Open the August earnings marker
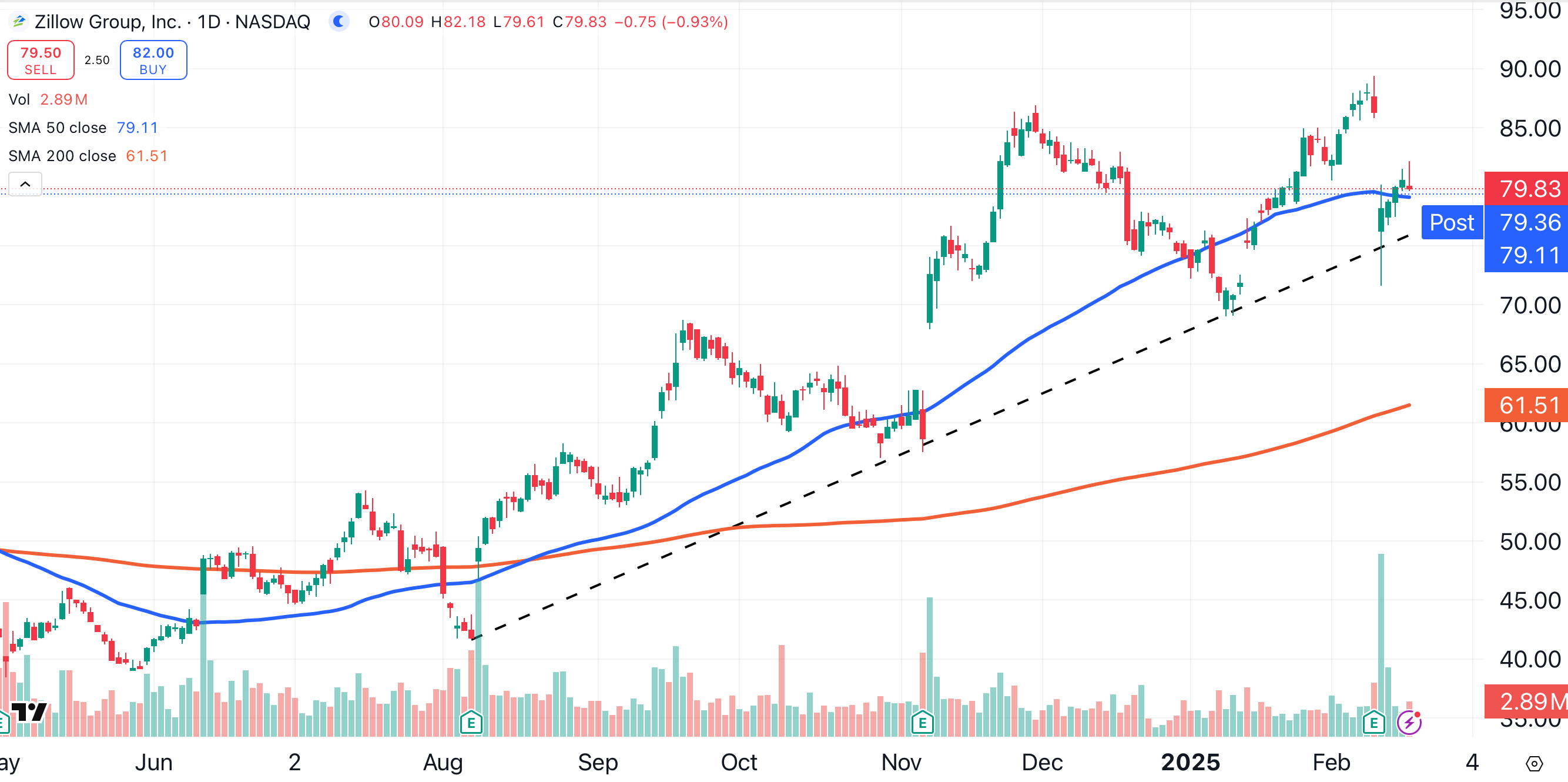The width and height of the screenshot is (1568, 782). pyautogui.click(x=471, y=723)
